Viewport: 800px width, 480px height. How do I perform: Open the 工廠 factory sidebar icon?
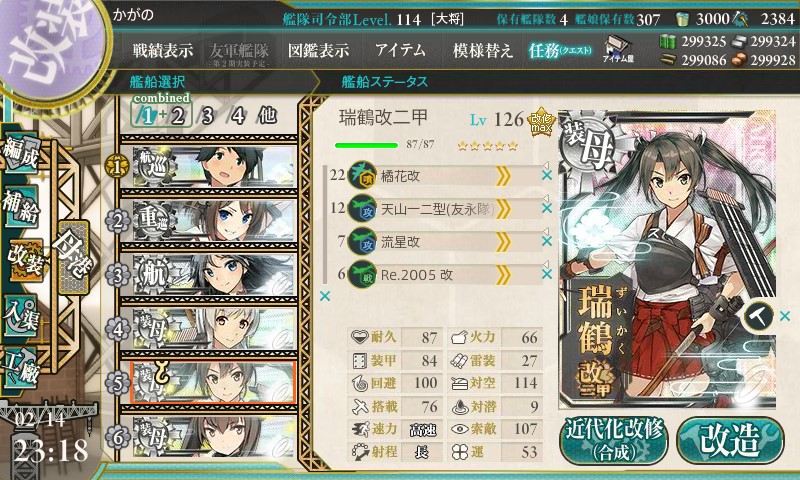20,366
